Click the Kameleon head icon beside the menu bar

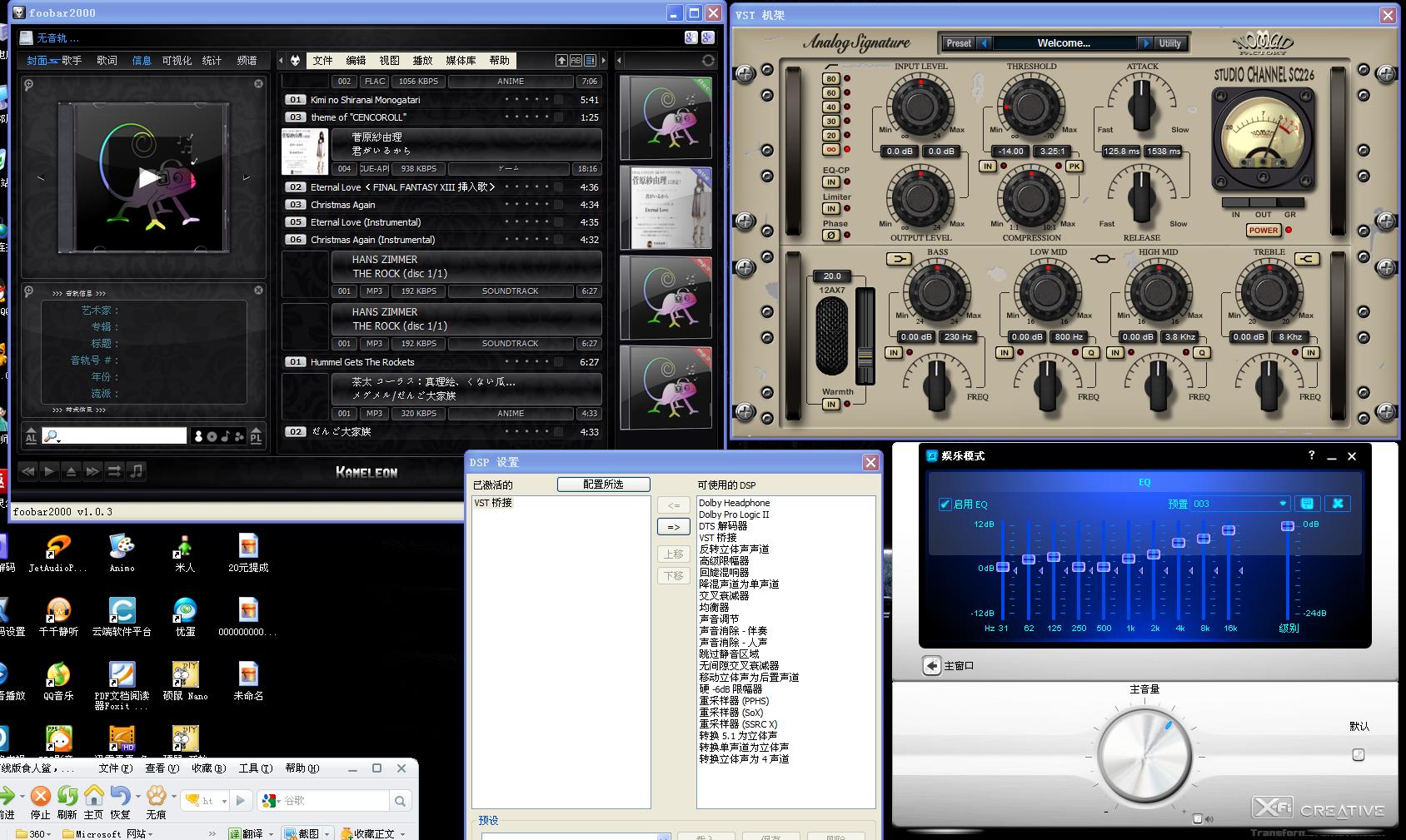click(295, 60)
